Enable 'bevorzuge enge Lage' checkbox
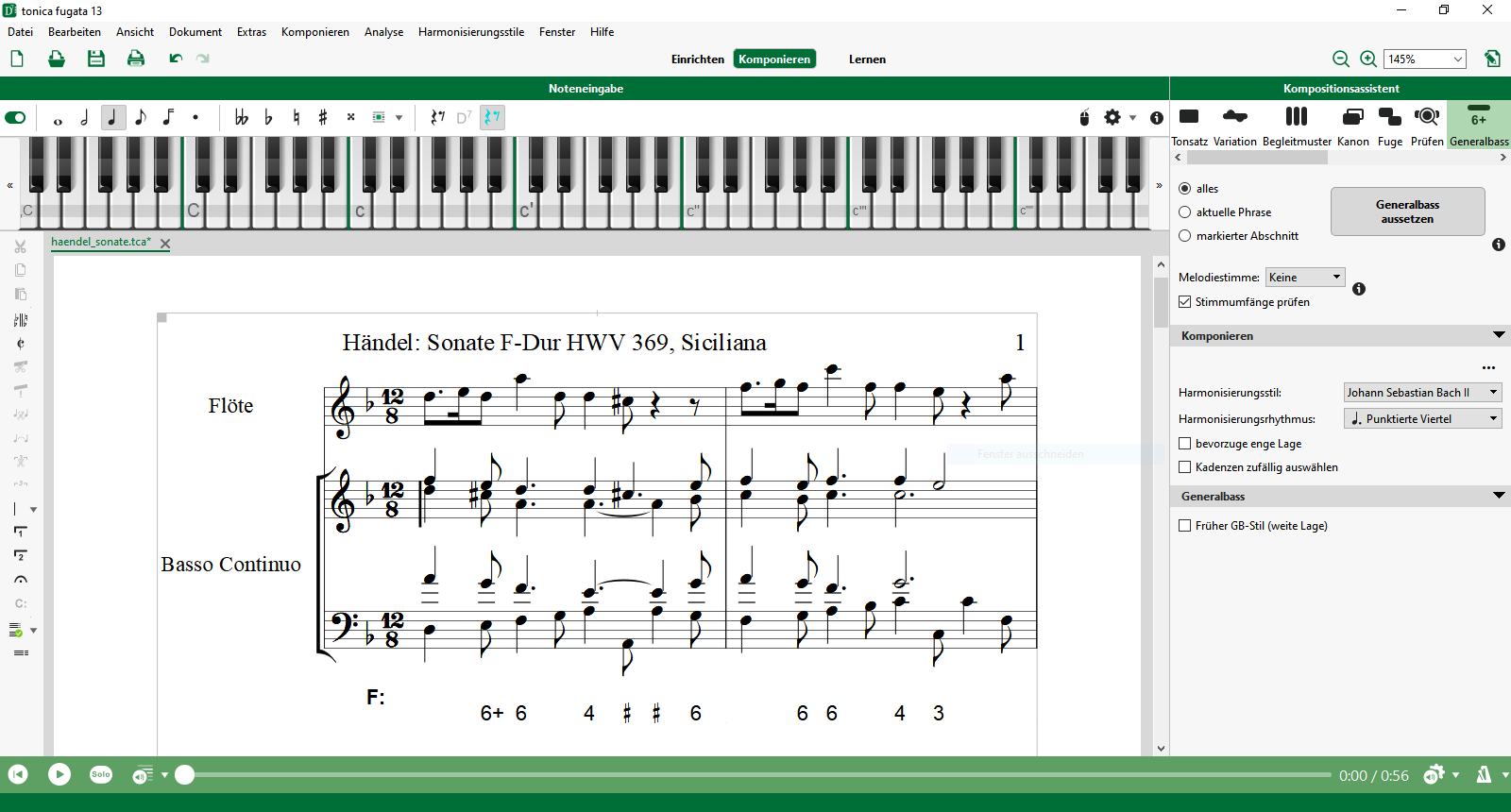1511x812 pixels. (1184, 444)
